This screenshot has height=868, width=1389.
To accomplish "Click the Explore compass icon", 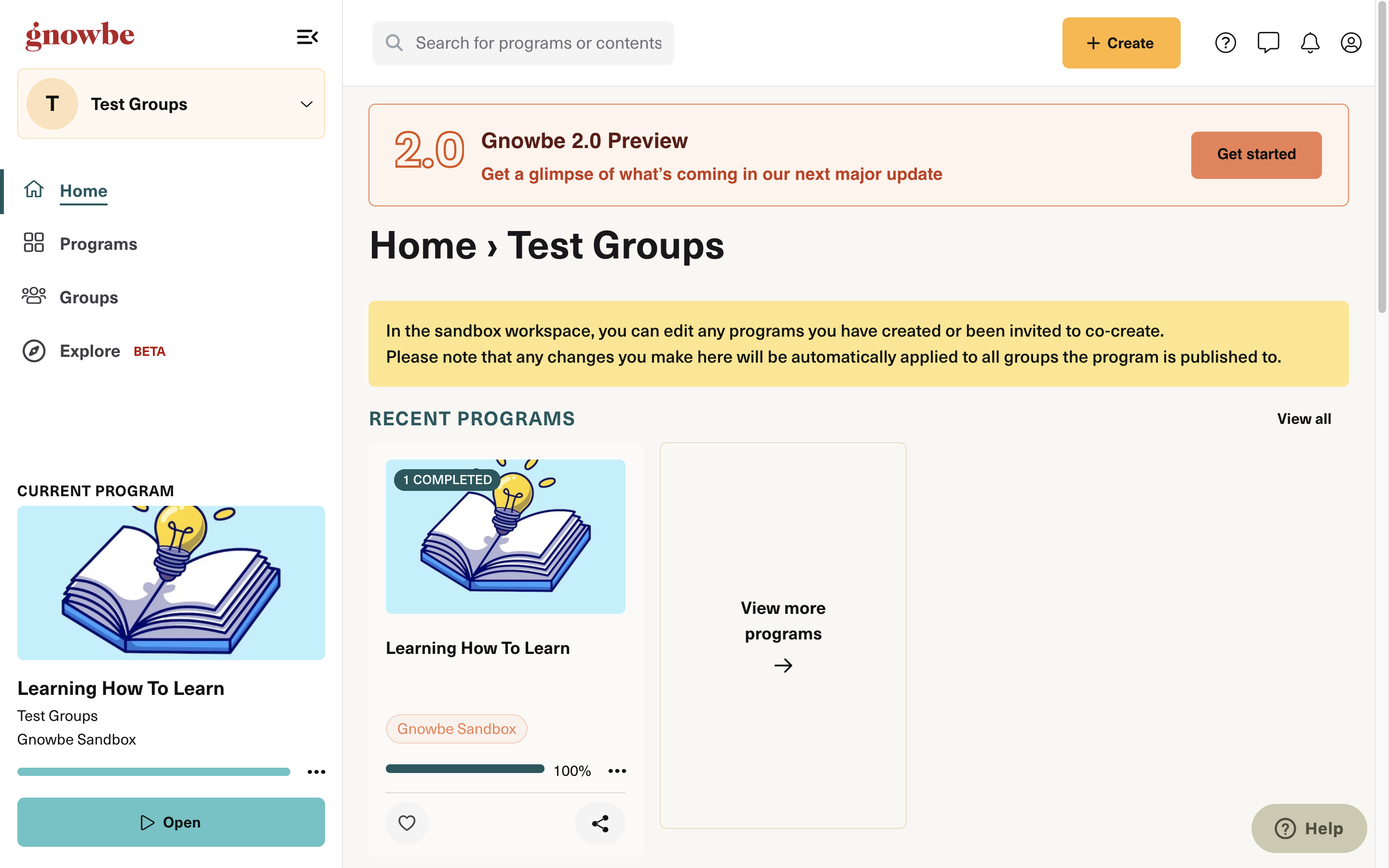I will pyautogui.click(x=34, y=351).
